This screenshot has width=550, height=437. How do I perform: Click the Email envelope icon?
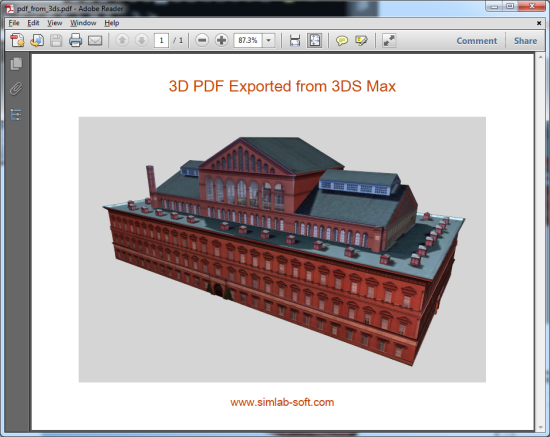click(95, 40)
